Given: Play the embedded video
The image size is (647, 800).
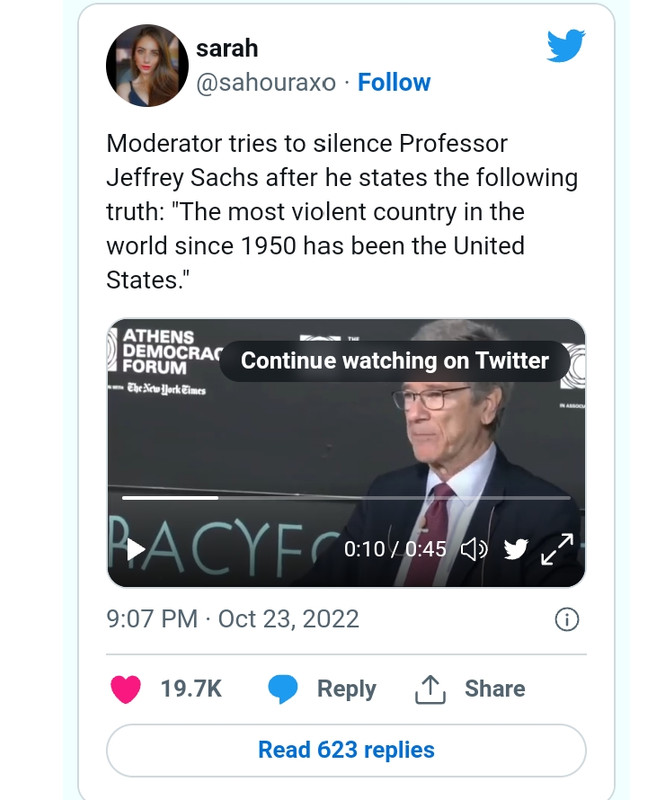Looking at the screenshot, I should [136, 549].
